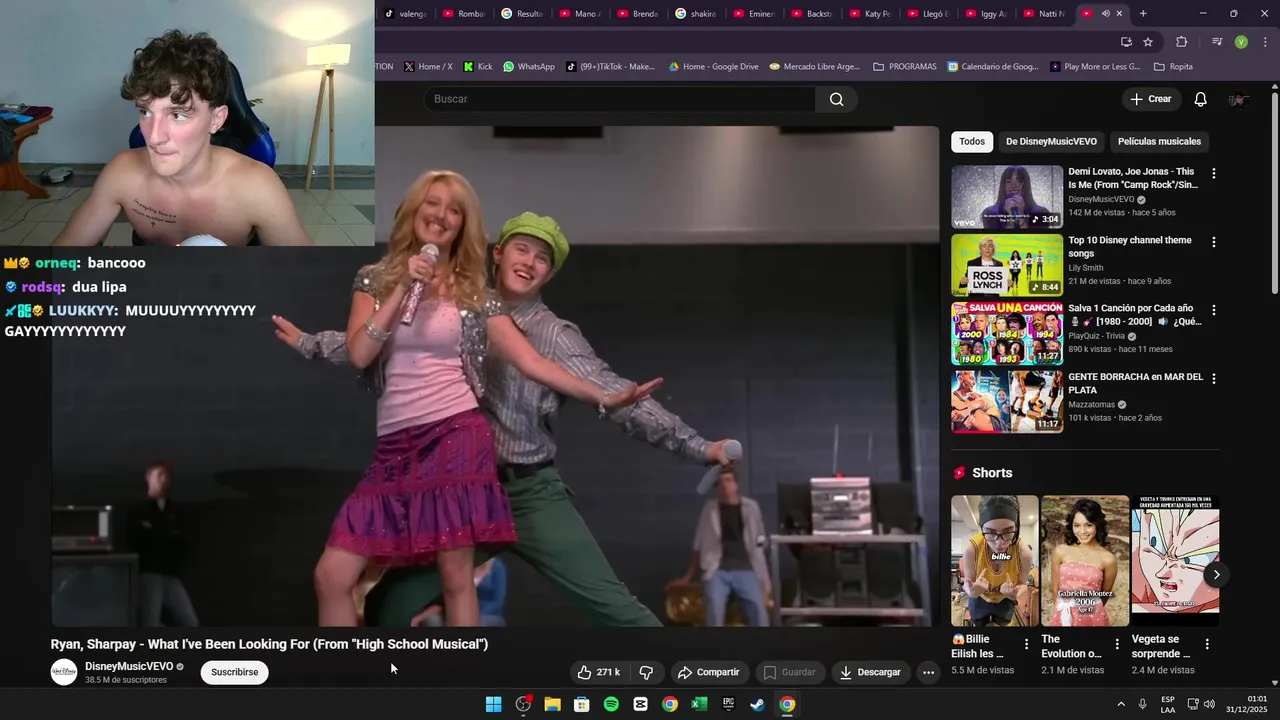
Task: Open more actions ellipsis below video
Action: (928, 672)
